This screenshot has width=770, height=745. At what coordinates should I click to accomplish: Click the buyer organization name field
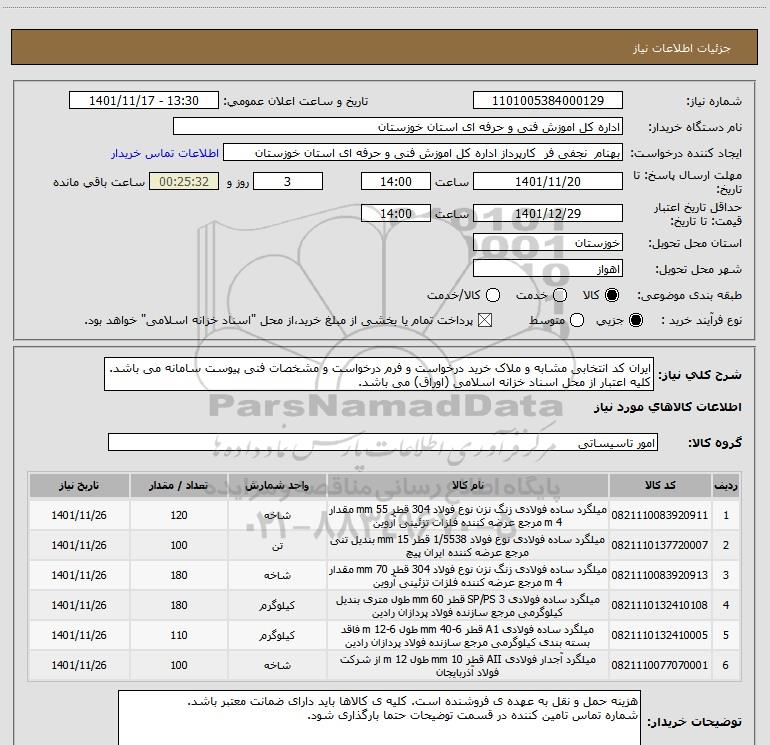click(398, 127)
